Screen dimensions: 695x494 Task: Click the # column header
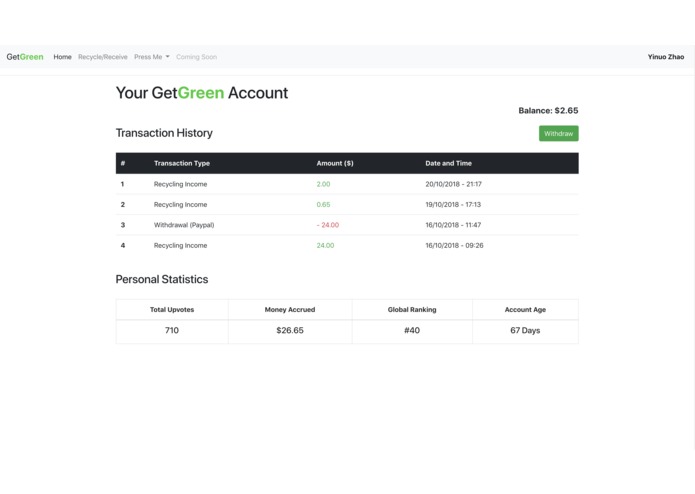tap(123, 163)
